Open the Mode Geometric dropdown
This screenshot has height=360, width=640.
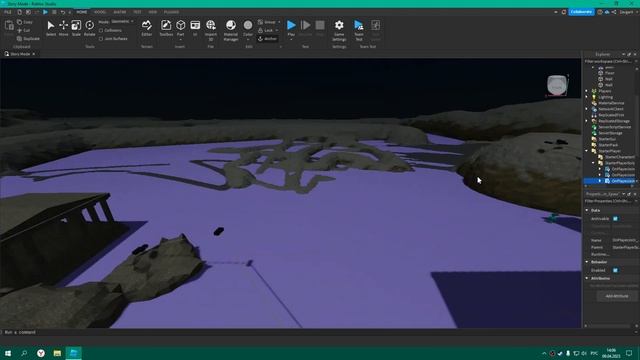122,22
